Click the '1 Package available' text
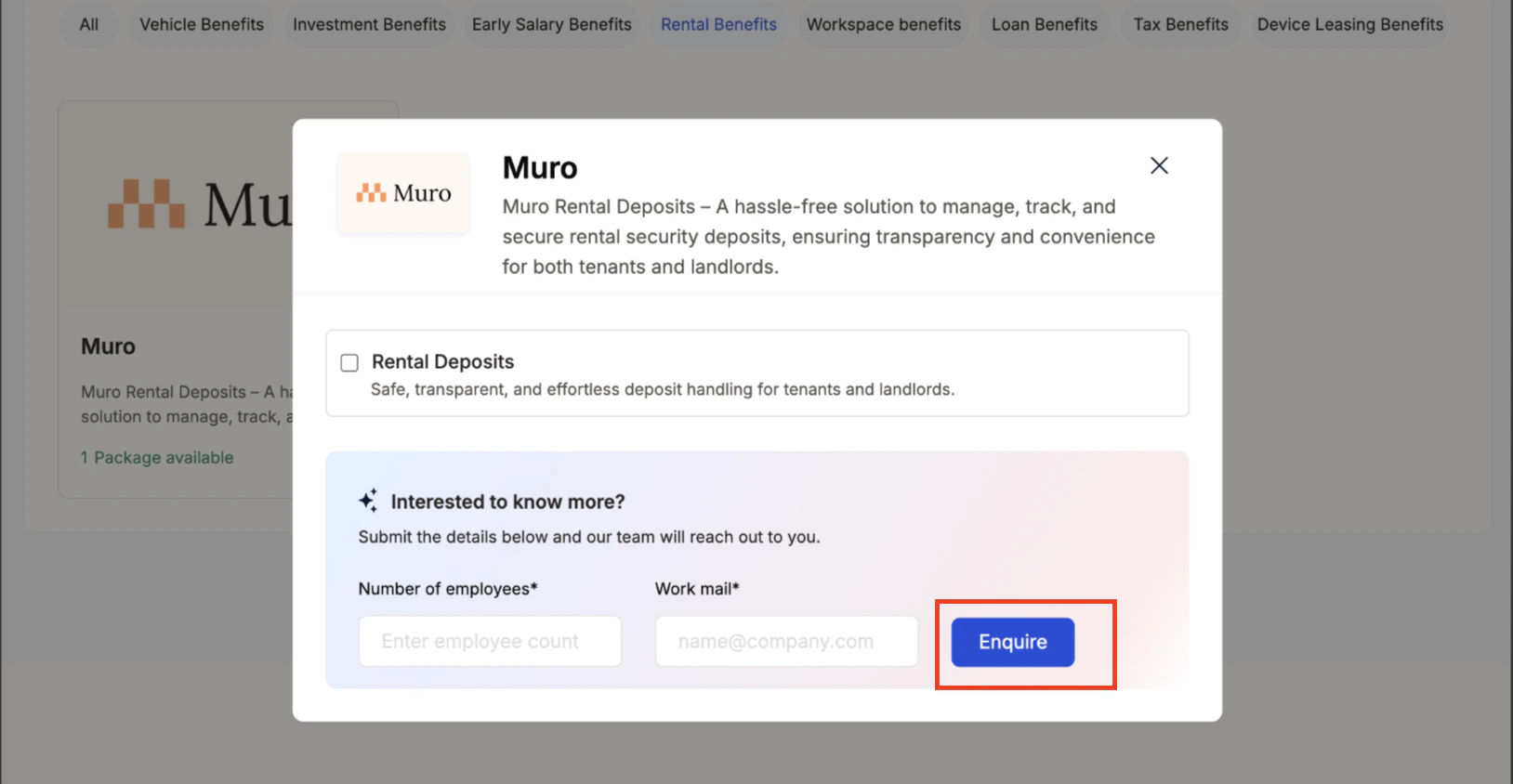1513x784 pixels. (157, 457)
